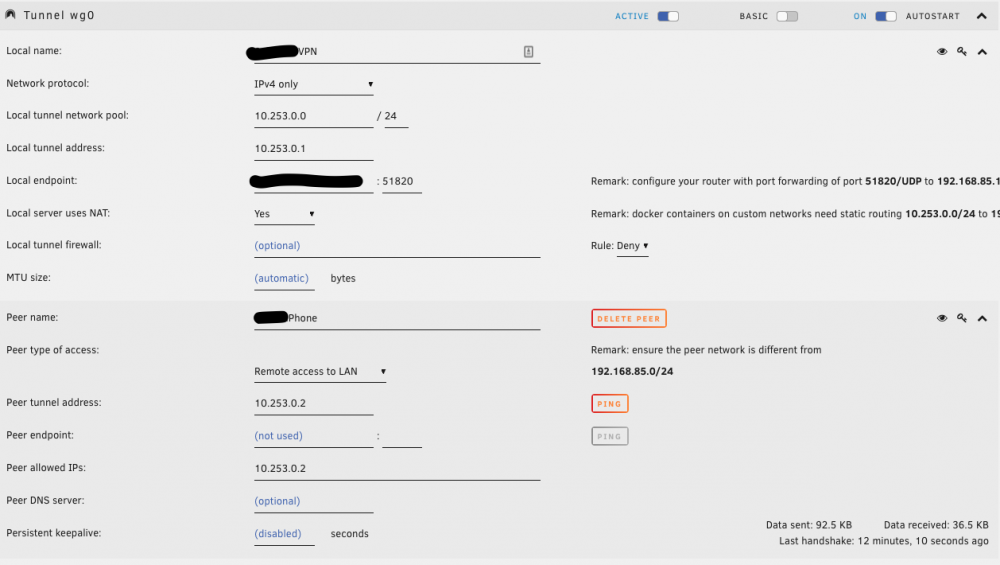
Task: Open the Network protocol dropdown
Action: pos(314,84)
